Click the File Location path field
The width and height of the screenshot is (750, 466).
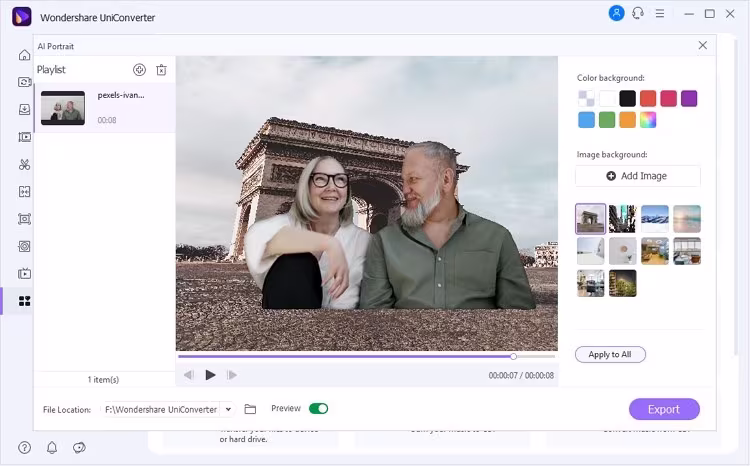(161, 410)
